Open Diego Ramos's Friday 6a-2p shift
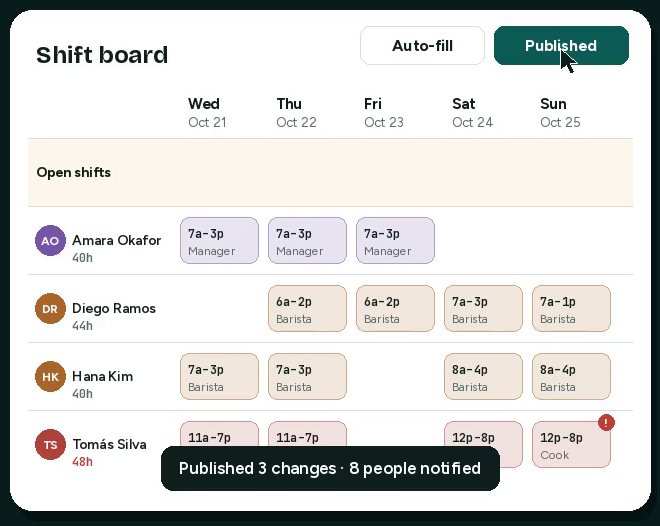This screenshot has width=660, height=526. click(x=395, y=308)
